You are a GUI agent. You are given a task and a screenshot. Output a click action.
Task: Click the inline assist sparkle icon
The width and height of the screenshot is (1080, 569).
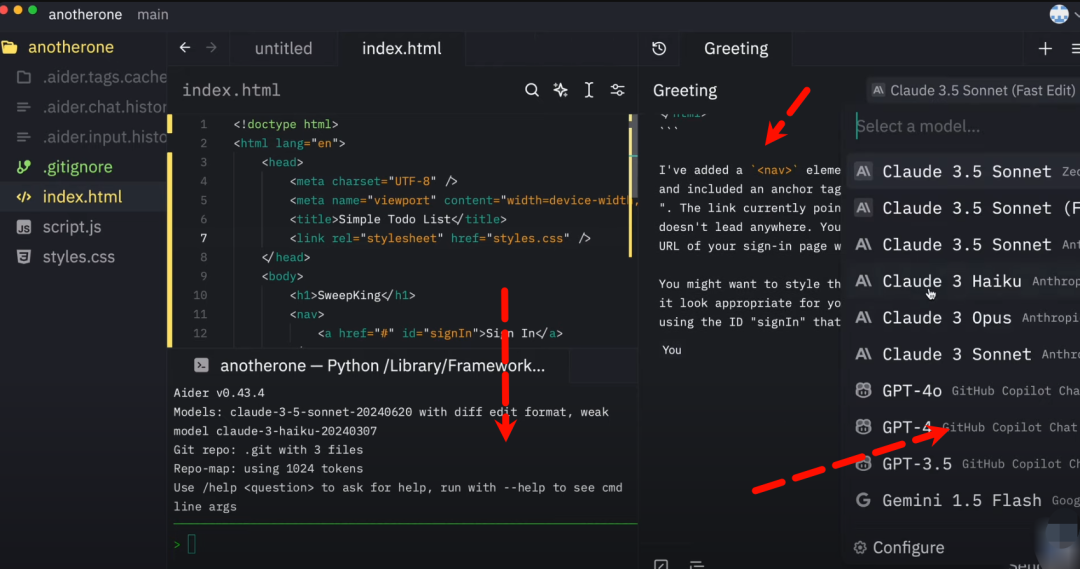click(560, 90)
